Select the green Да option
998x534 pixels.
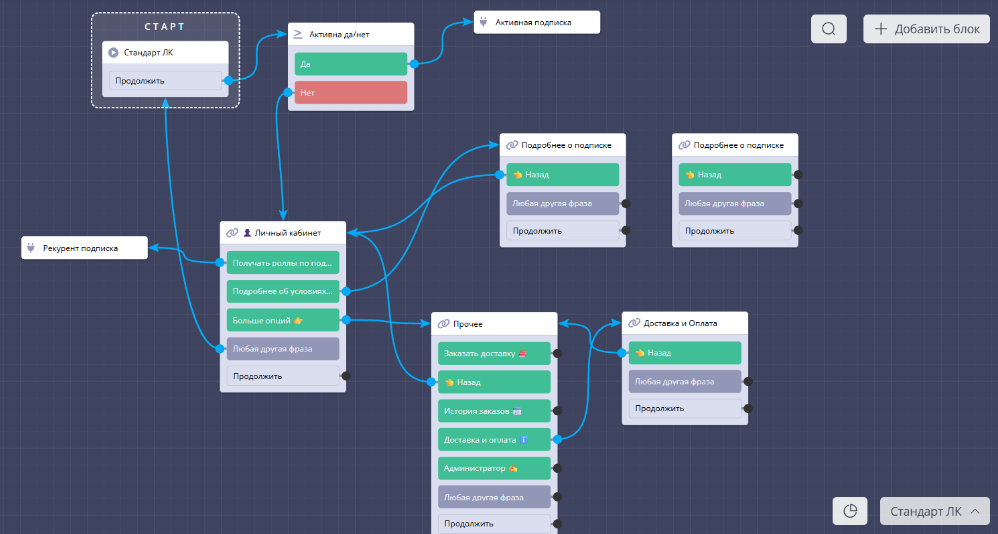coord(350,64)
